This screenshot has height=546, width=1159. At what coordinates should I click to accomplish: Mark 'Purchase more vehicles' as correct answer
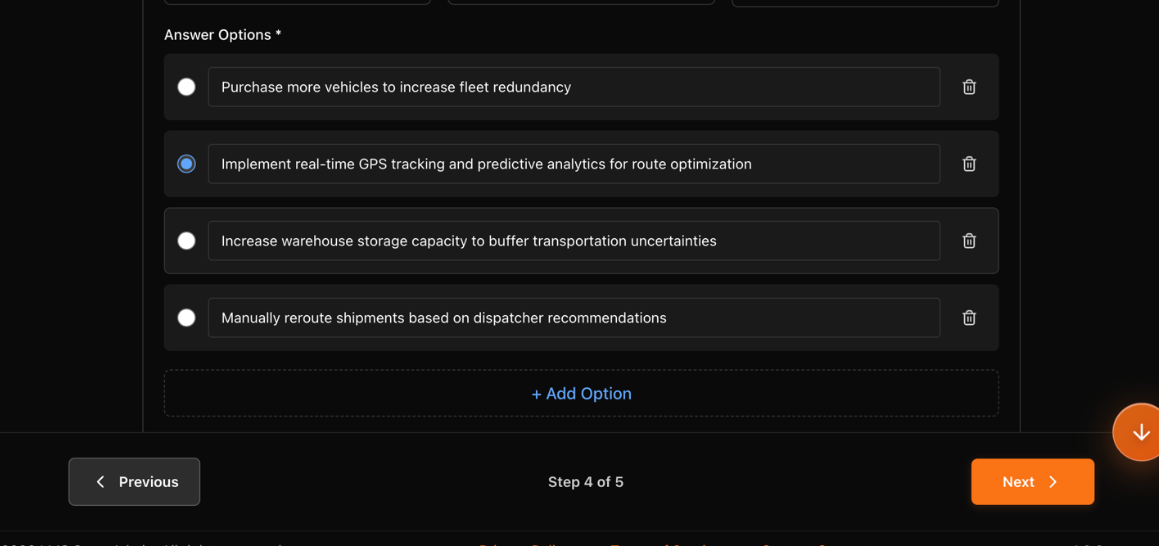click(186, 87)
